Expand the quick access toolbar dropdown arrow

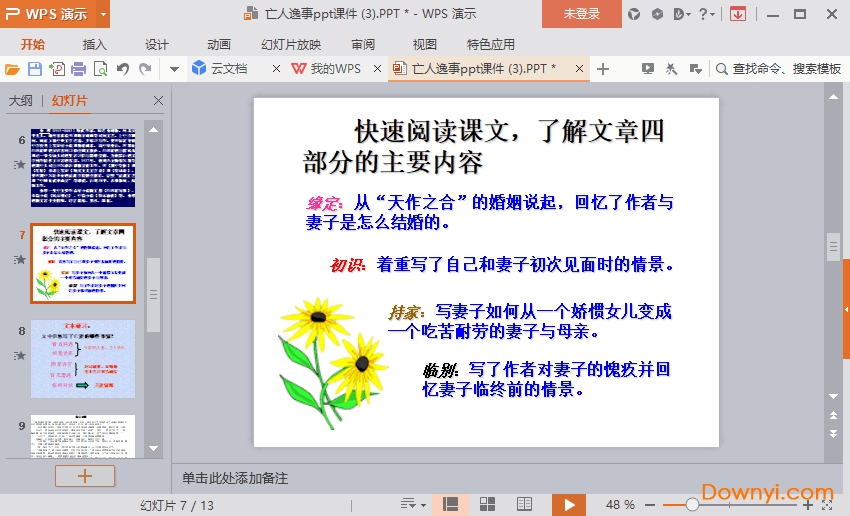click(174, 69)
